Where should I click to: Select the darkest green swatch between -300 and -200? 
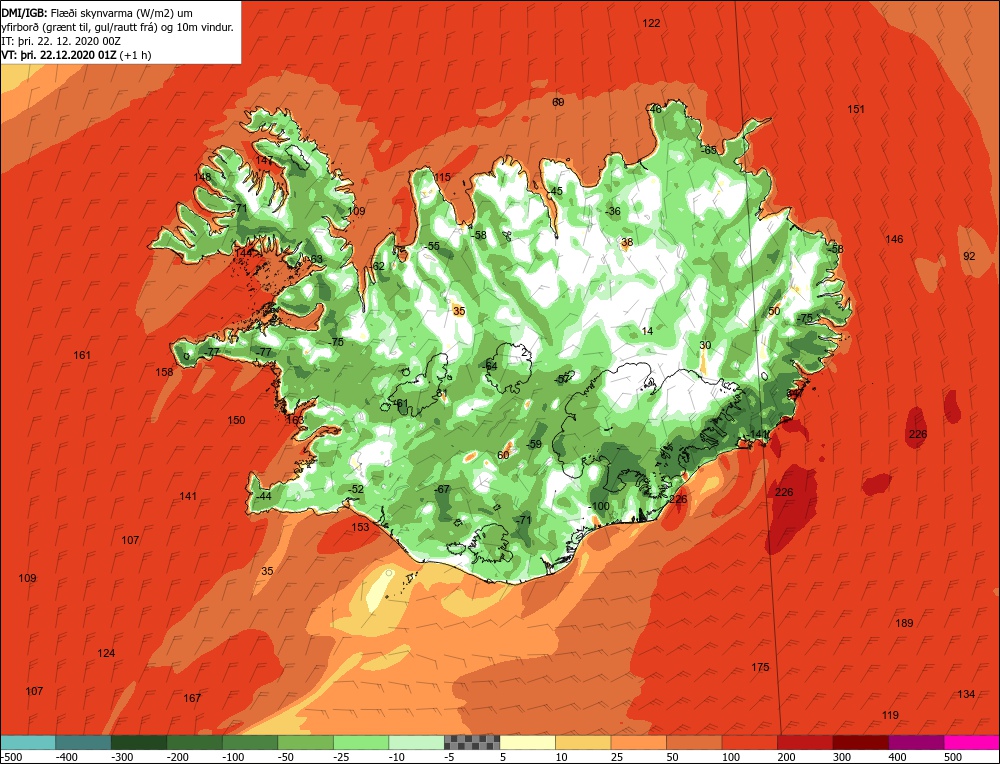point(139,742)
